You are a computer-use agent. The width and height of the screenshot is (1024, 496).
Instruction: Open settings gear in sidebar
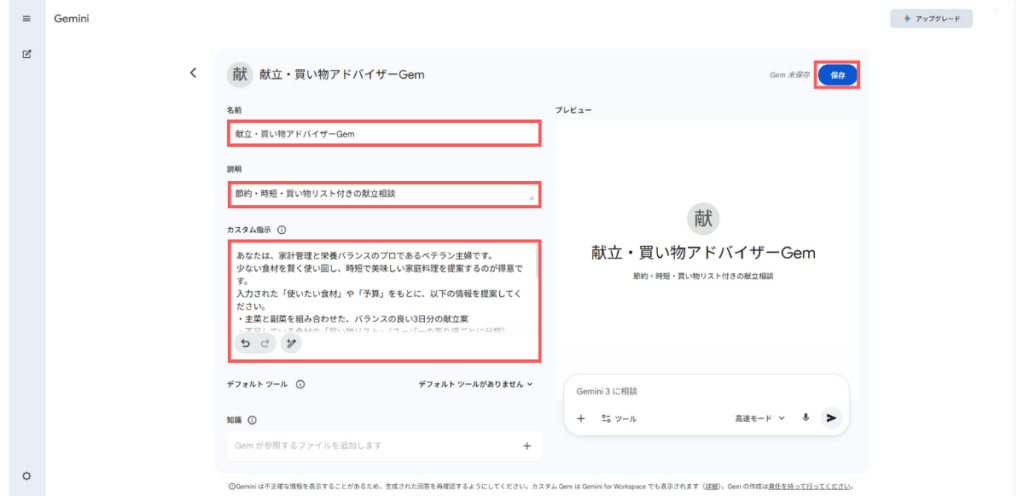26,475
